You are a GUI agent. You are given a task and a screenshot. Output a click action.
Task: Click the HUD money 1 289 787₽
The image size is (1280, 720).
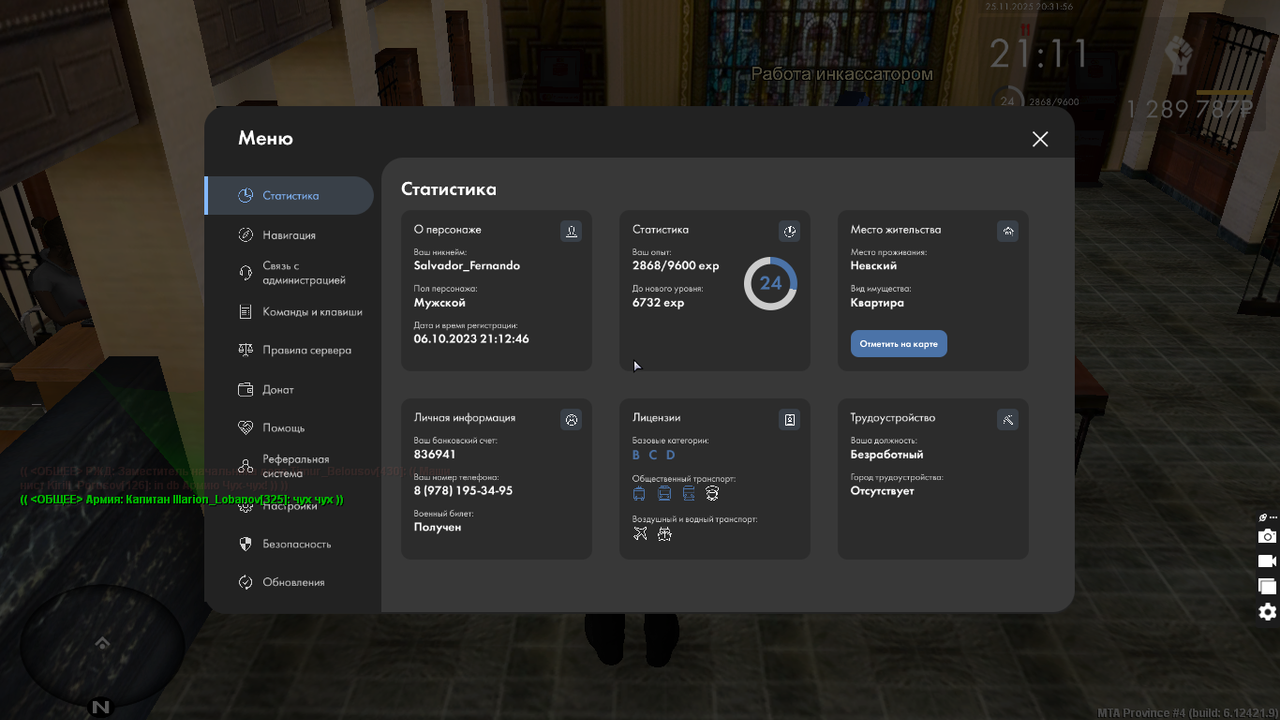1190,109
